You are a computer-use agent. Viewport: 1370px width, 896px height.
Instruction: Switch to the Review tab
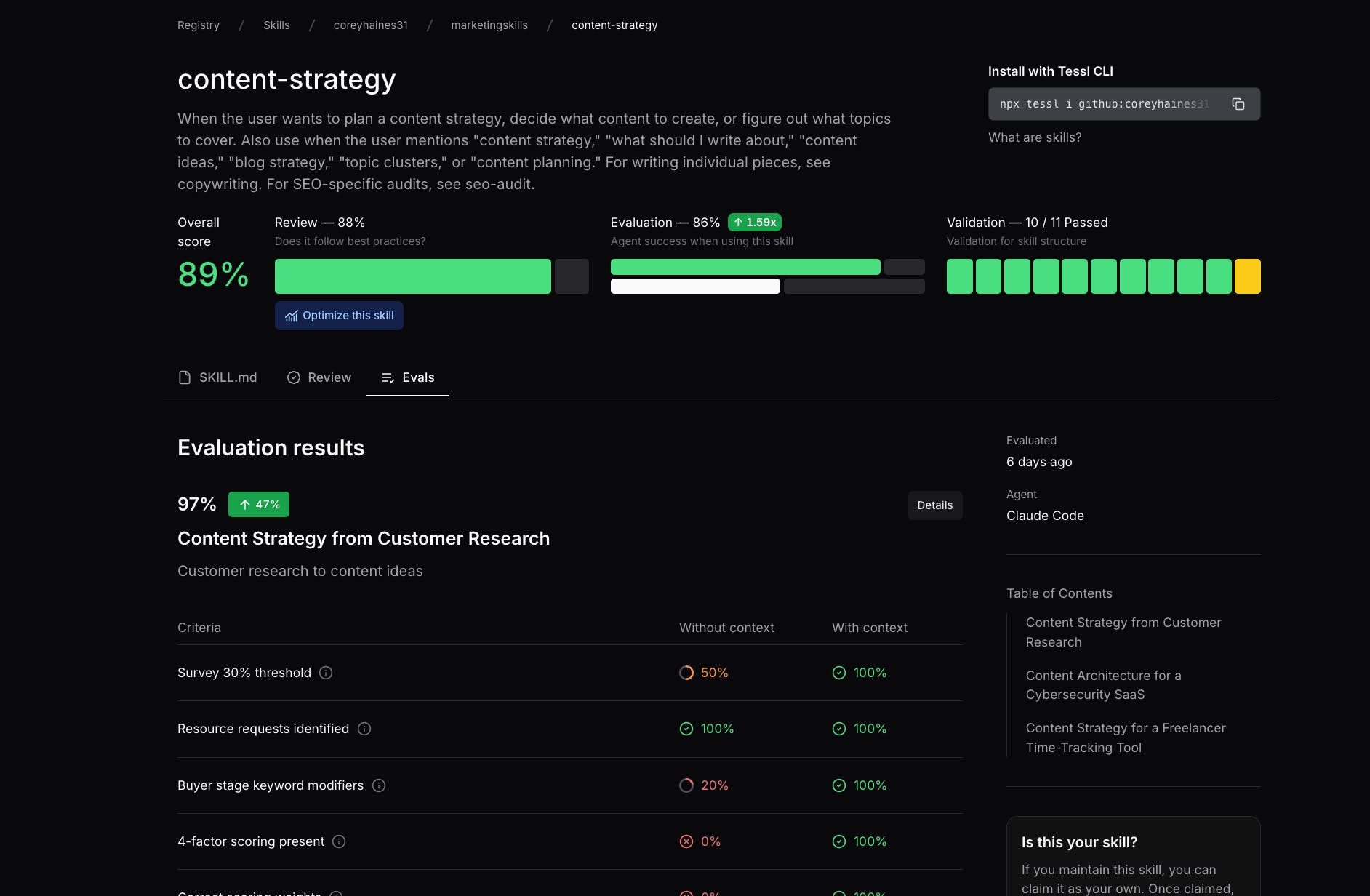[x=319, y=377]
